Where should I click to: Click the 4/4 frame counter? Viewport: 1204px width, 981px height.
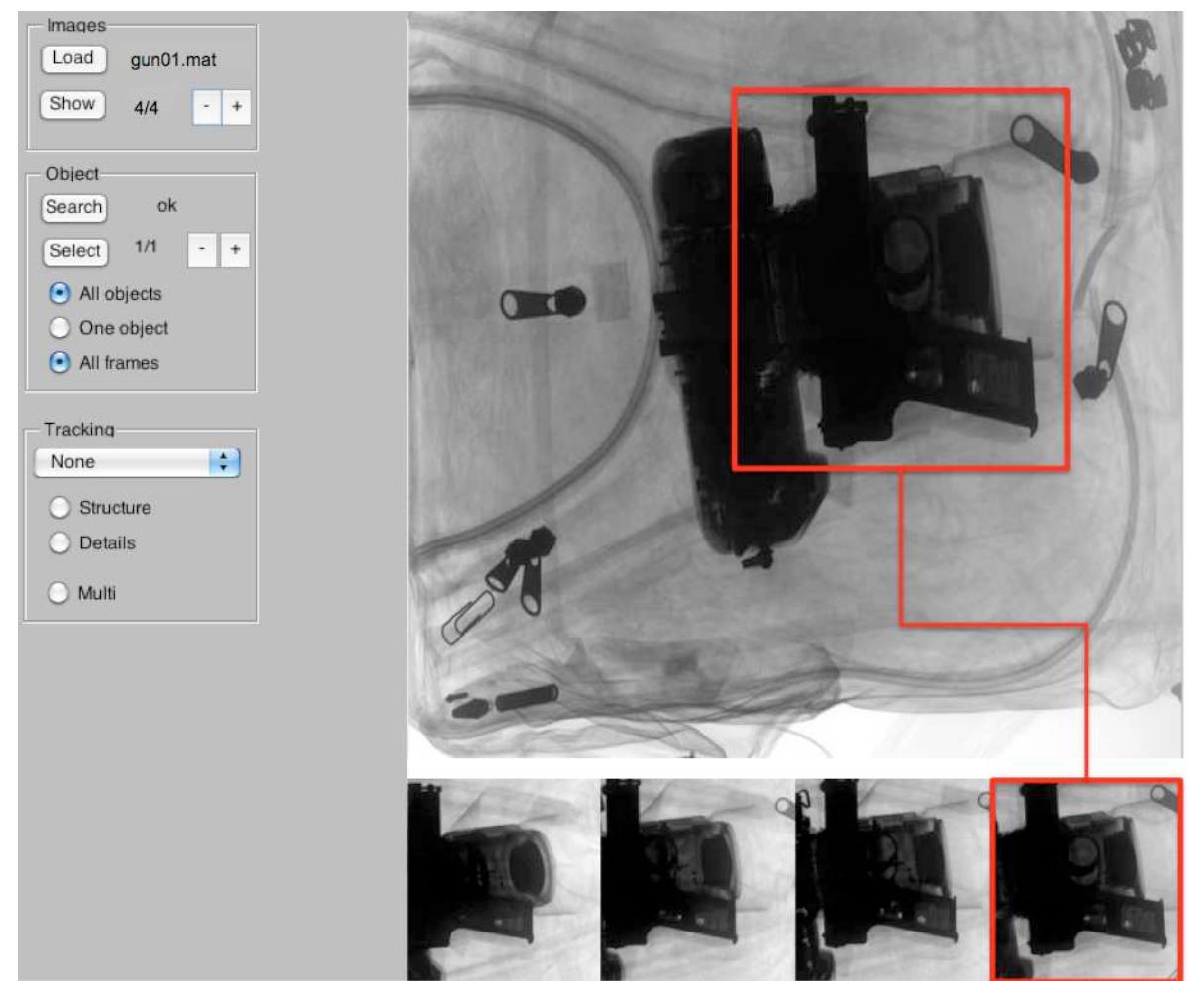click(146, 109)
